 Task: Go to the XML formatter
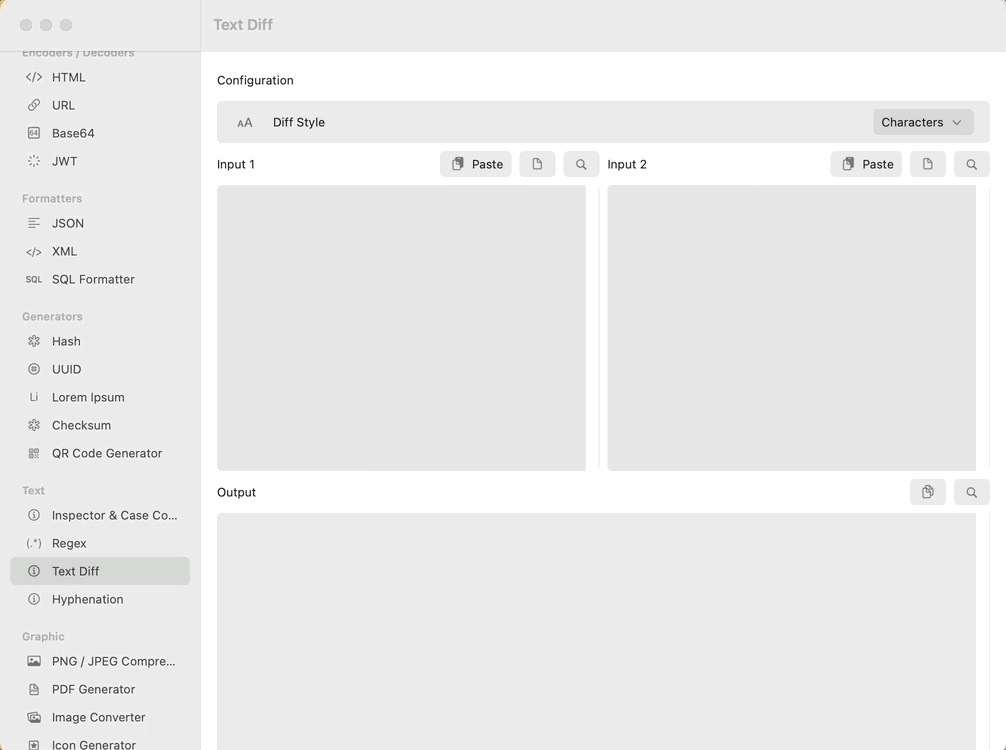click(99, 251)
